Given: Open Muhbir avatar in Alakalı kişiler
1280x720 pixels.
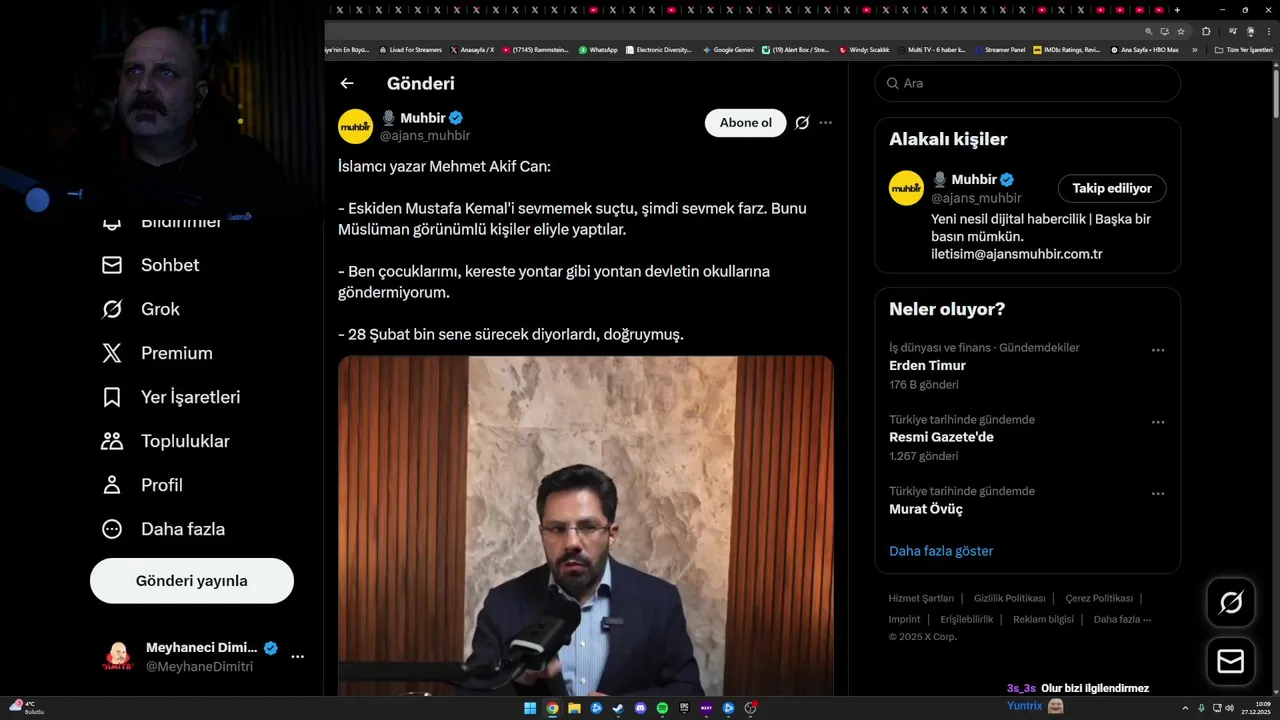Looking at the screenshot, I should [x=906, y=188].
